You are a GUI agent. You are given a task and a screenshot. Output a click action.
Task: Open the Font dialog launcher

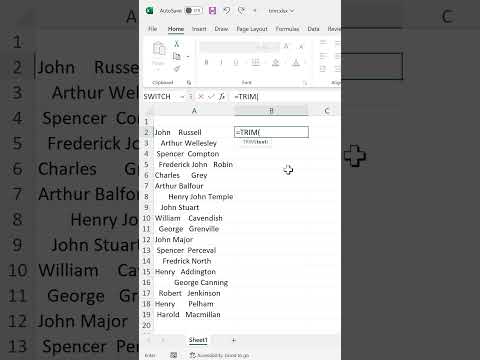click(305, 83)
